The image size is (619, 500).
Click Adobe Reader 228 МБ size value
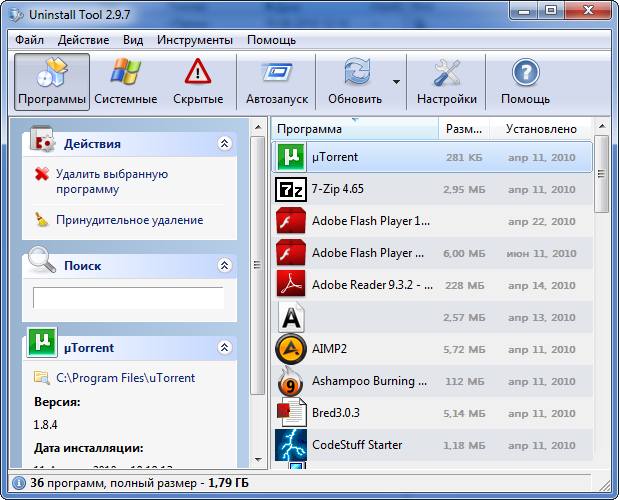pos(465,285)
